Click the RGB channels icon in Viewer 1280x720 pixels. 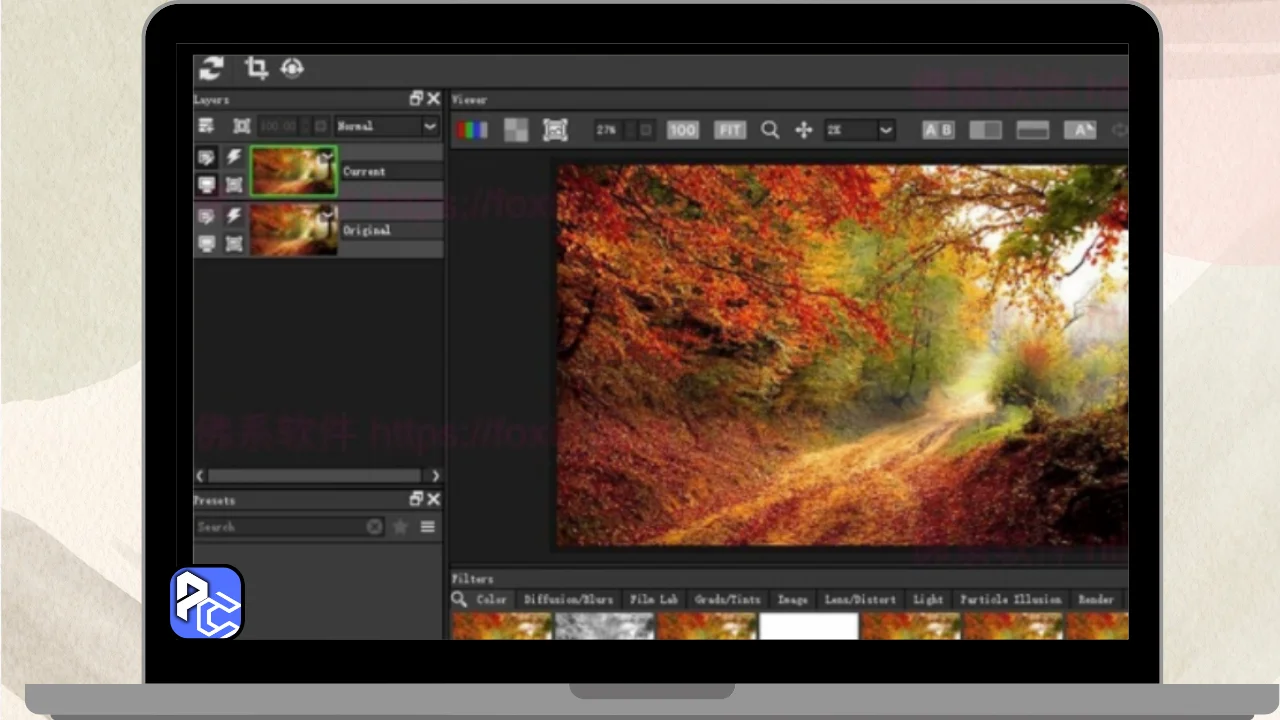click(x=472, y=130)
